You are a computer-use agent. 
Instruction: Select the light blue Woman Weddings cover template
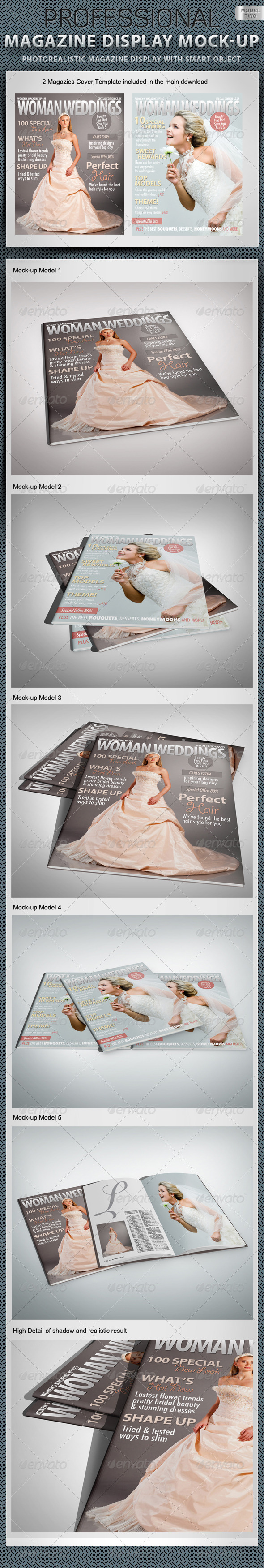point(188,164)
